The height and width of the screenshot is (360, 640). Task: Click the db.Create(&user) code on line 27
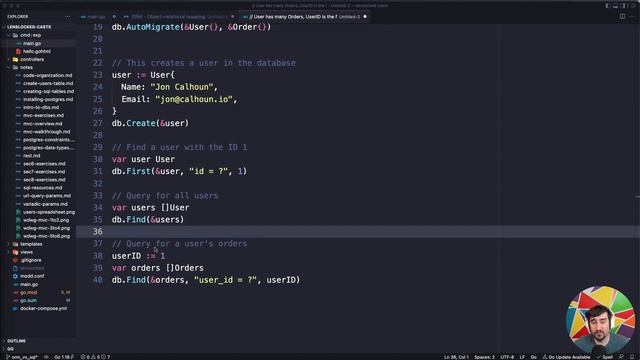150,123
